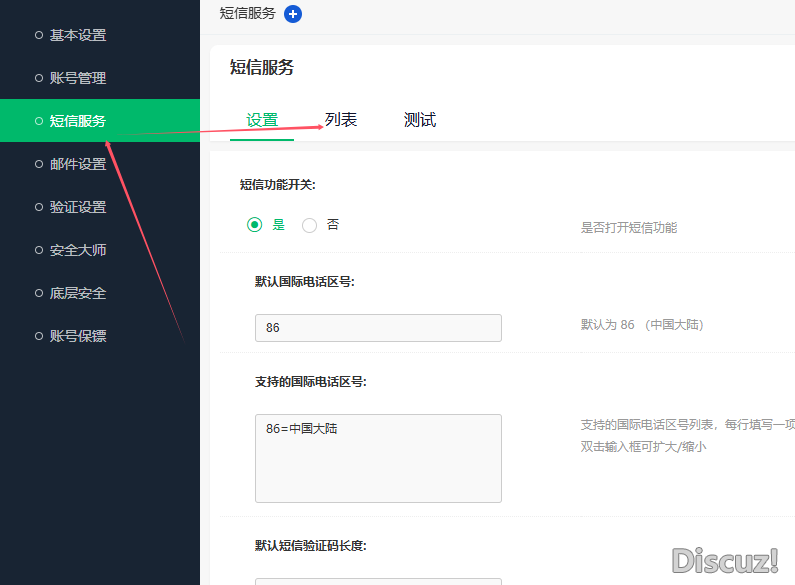Open 邮件设置 in the sidebar
Image resolution: width=795 pixels, height=585 pixels.
tap(78, 164)
